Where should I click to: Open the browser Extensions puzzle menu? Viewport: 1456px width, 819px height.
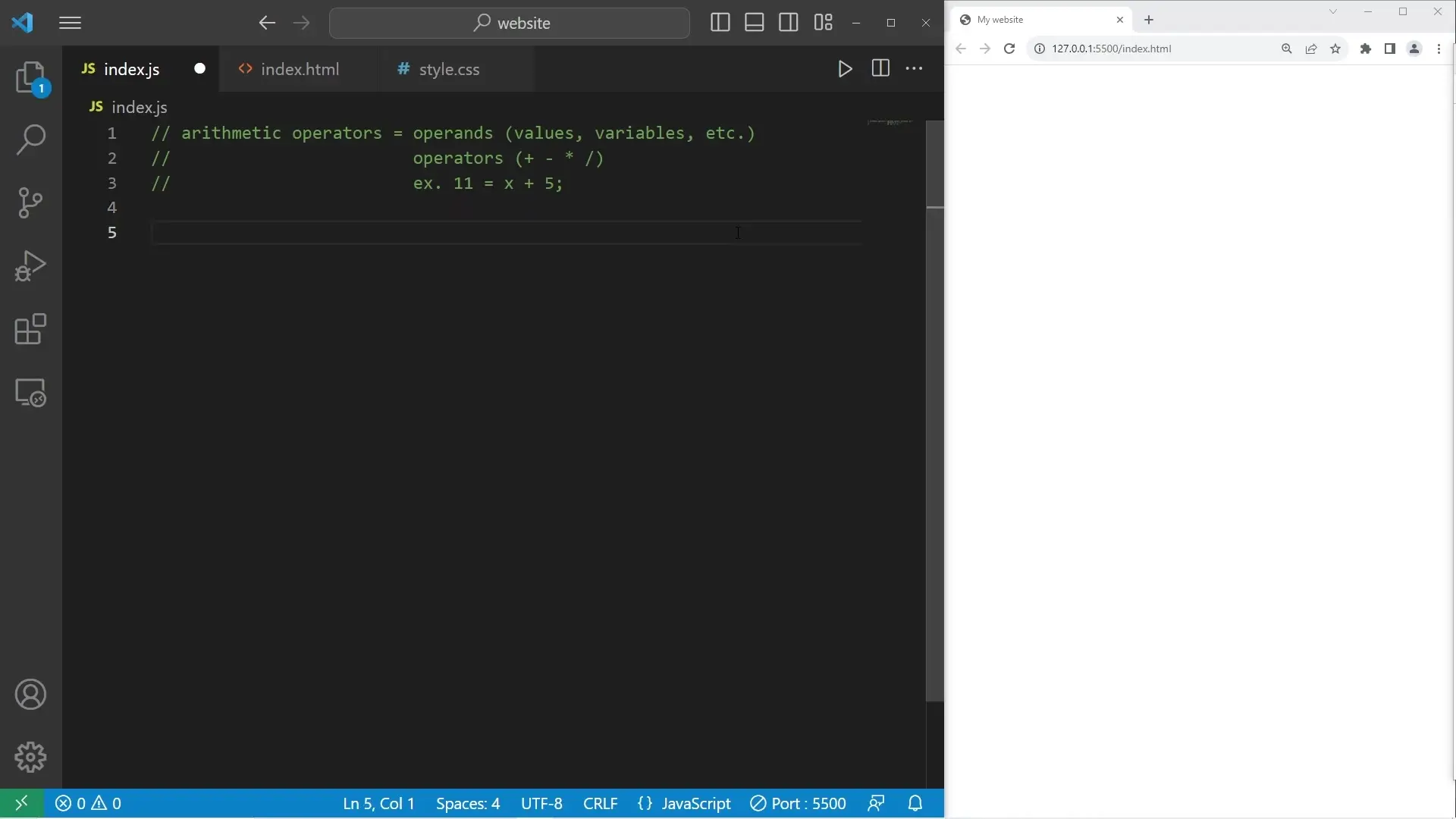[x=1366, y=49]
